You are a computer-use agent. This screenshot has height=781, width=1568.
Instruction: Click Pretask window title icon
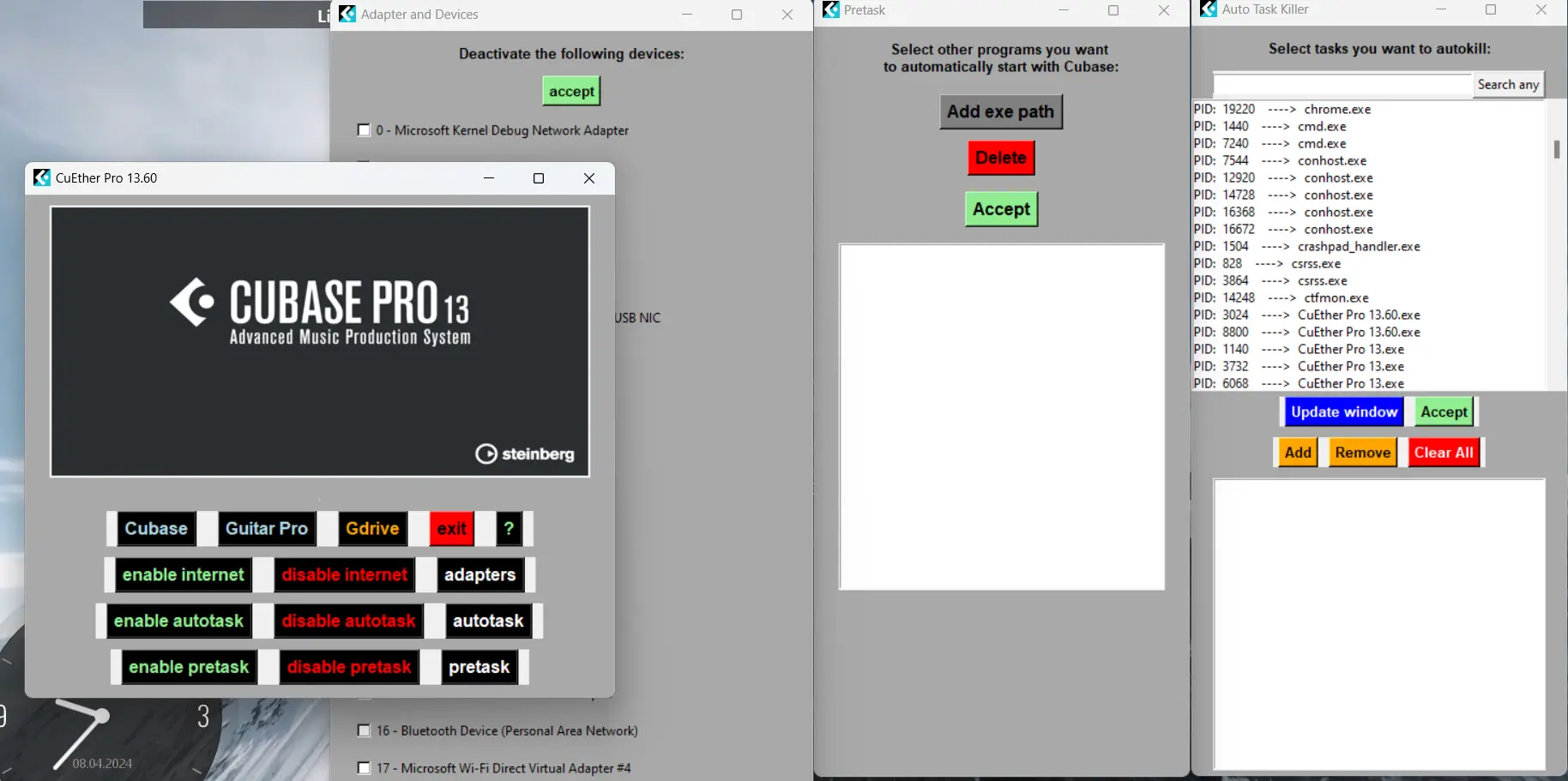tap(830, 9)
